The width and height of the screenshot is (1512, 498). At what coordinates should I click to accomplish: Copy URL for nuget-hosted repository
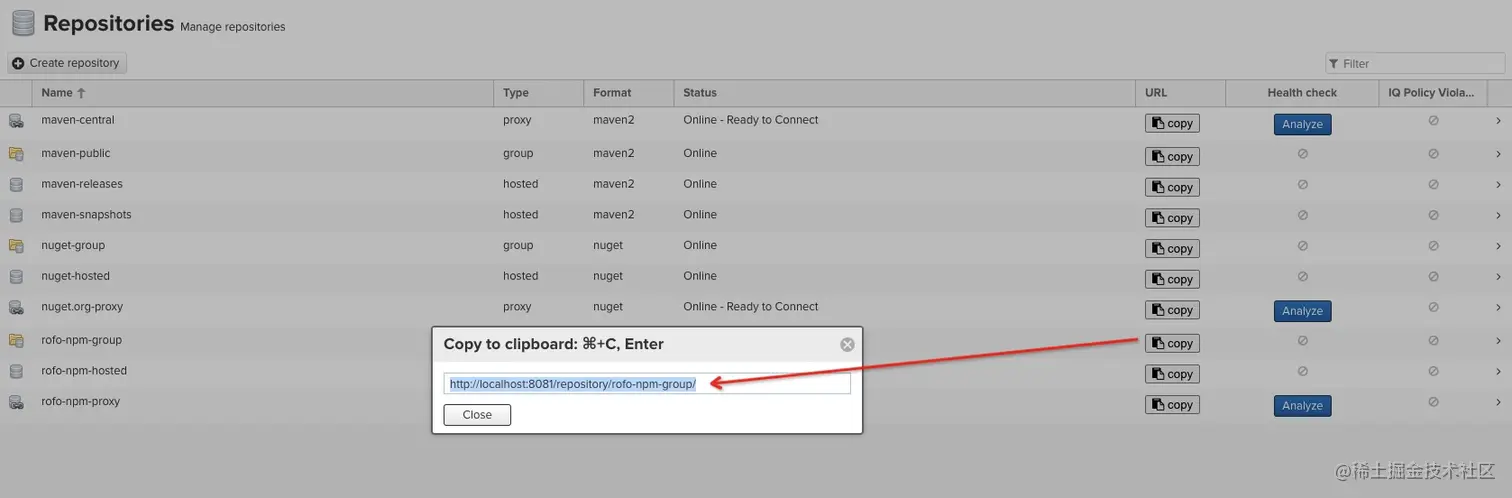[1172, 280]
